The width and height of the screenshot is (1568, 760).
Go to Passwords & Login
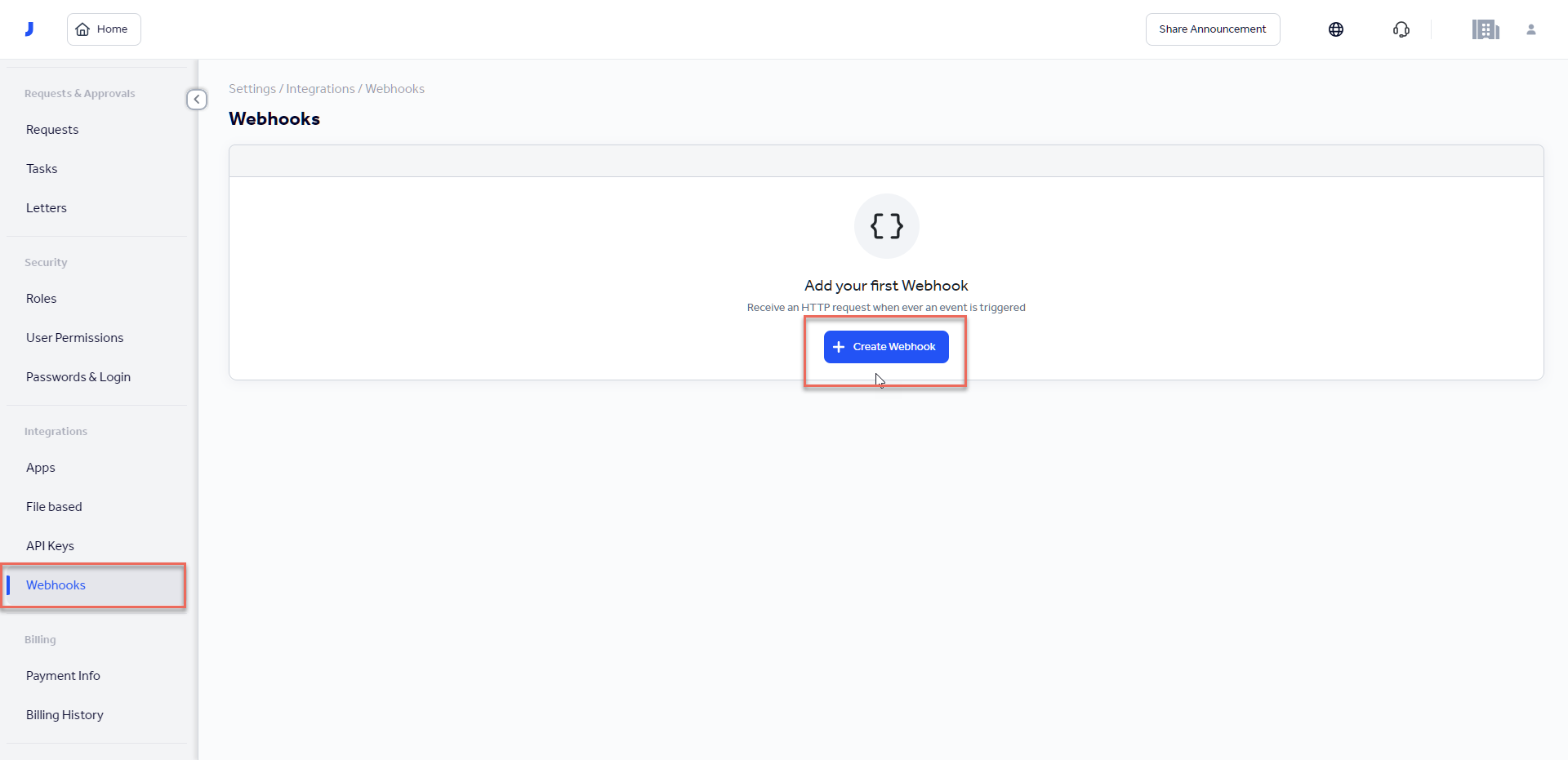(78, 376)
